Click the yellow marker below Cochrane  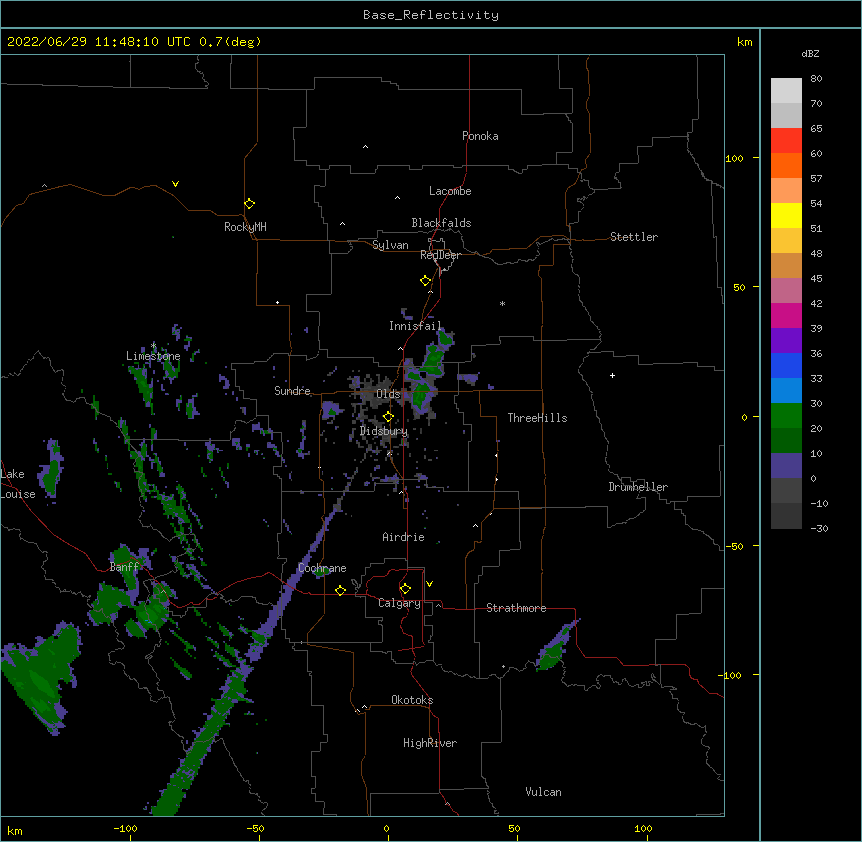coord(340,590)
